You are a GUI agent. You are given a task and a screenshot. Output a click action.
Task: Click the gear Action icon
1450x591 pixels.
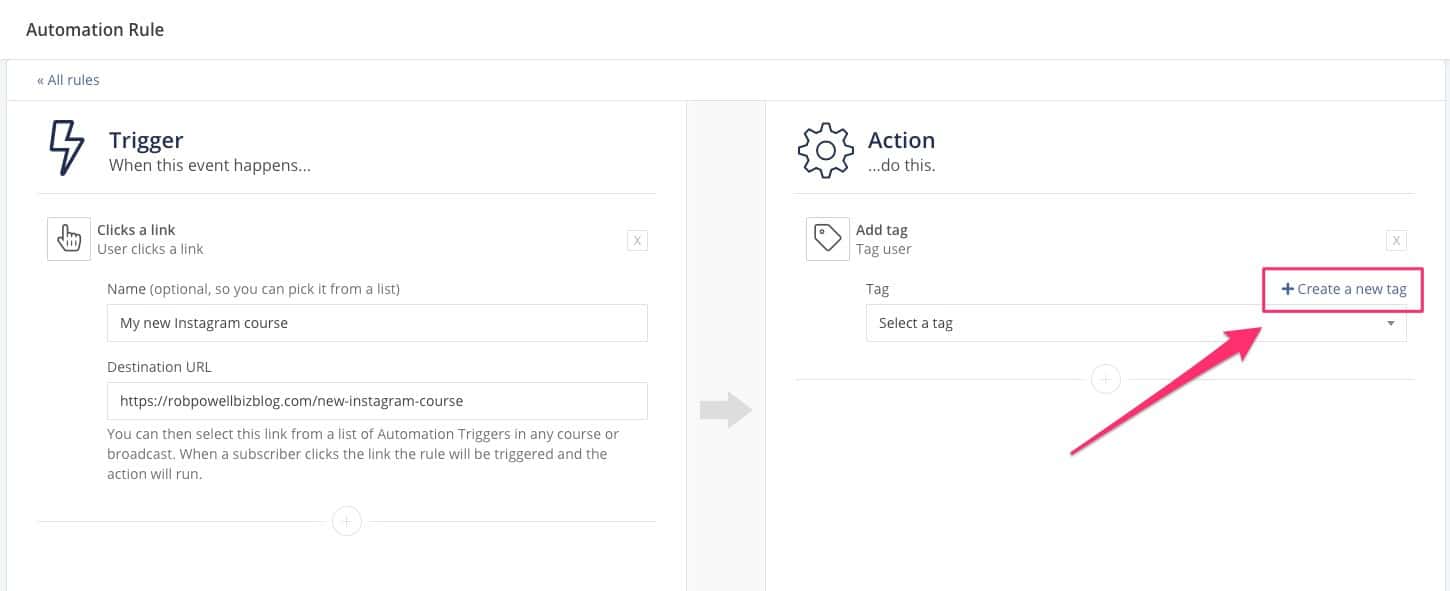point(825,149)
